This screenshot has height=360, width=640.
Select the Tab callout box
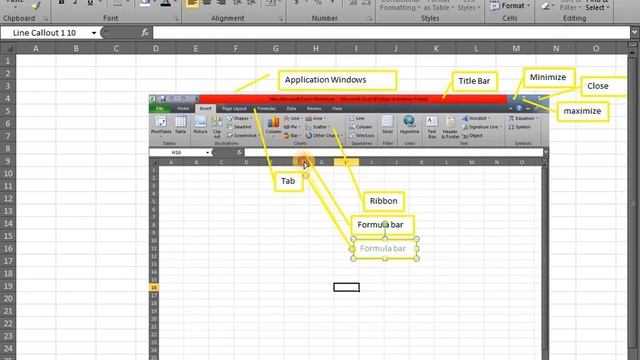point(288,181)
